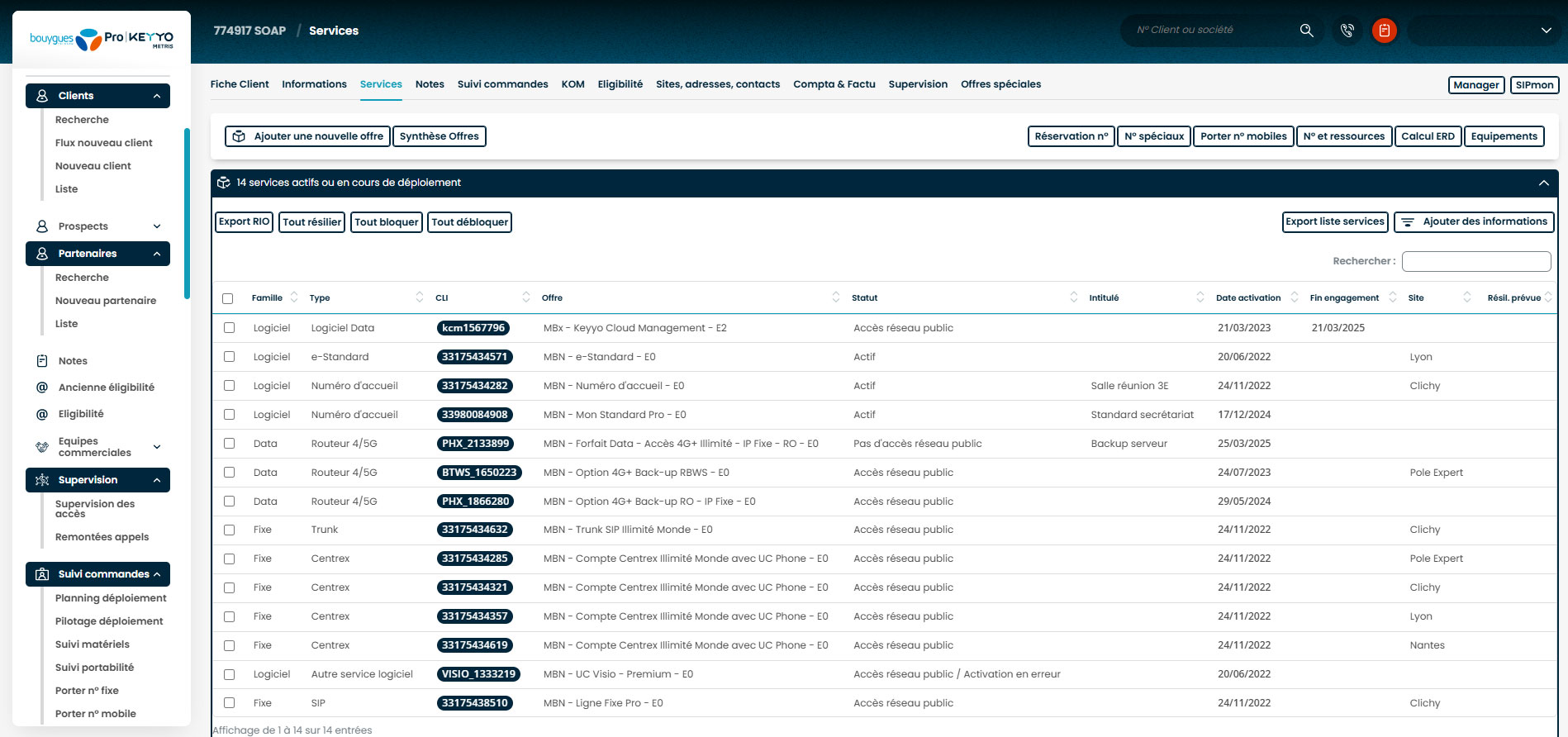Open Ancienne éligibilité in sidebar

click(x=106, y=388)
